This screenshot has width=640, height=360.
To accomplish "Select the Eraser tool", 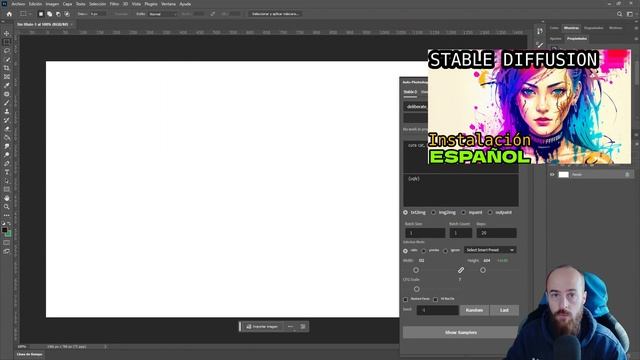I will pyautogui.click(x=7, y=129).
